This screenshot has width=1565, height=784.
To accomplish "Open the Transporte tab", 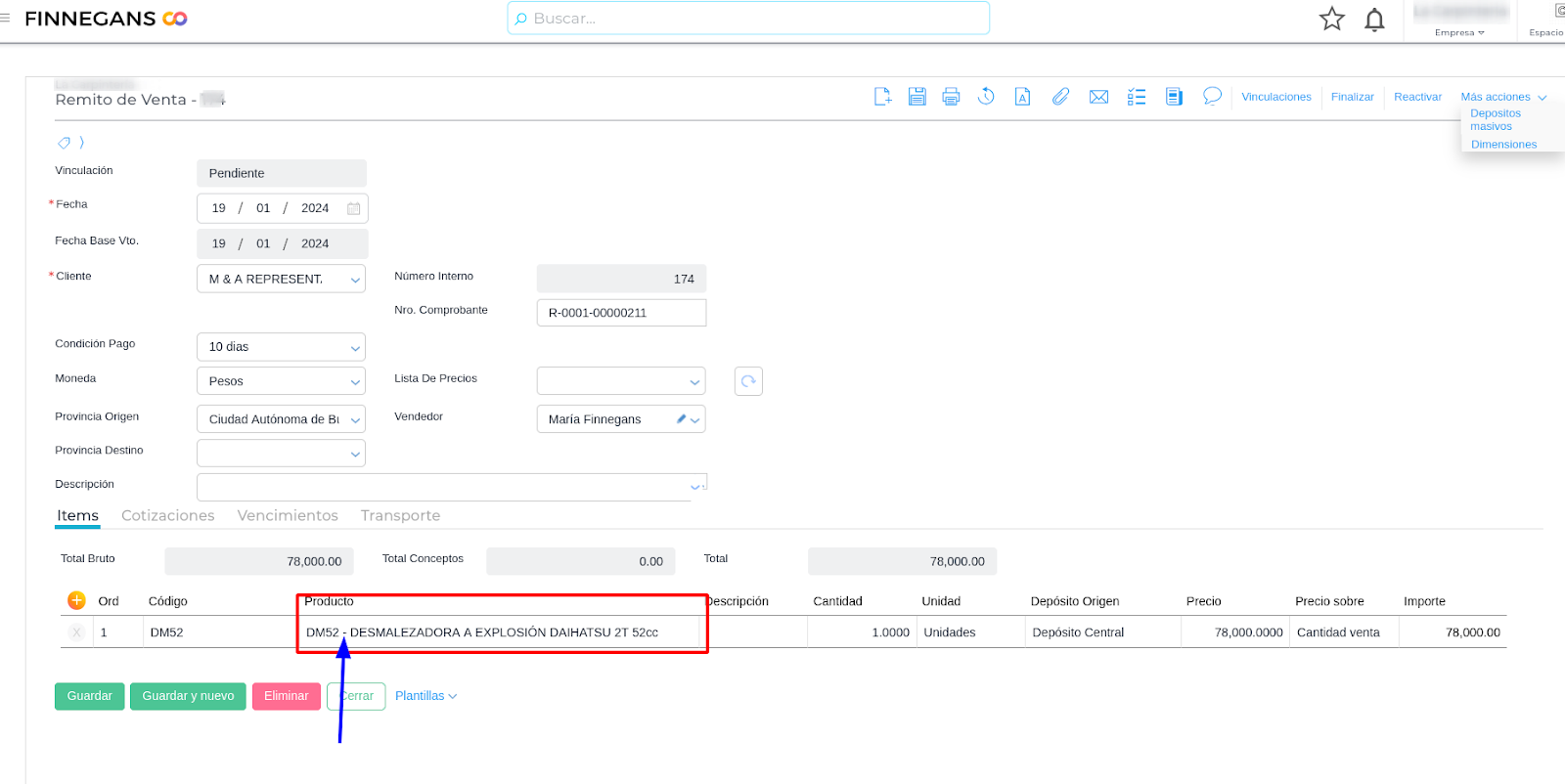I will (400, 516).
